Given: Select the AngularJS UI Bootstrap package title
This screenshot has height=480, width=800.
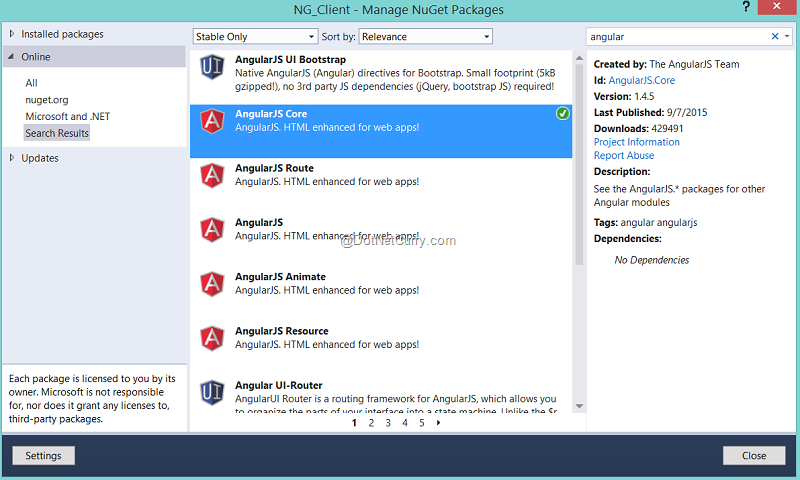Looking at the screenshot, I should [290, 60].
